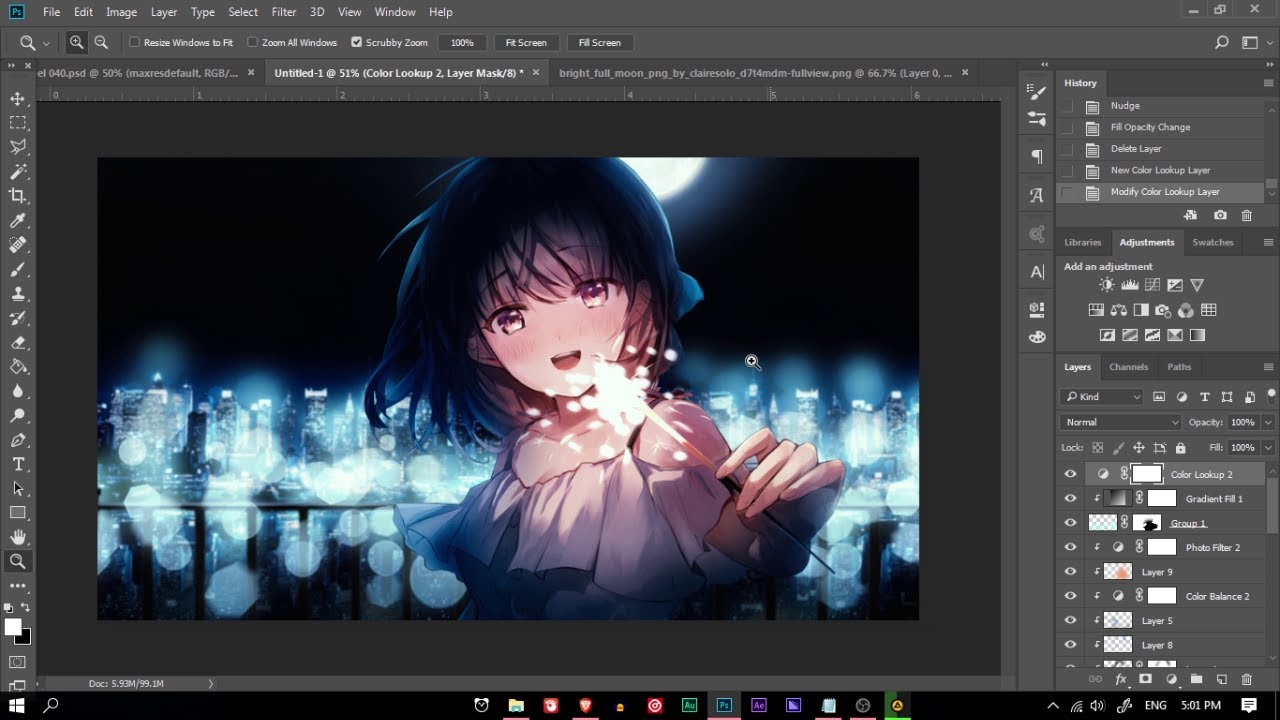
Task: Open the layer filter Kind dropdown
Action: [1103, 397]
